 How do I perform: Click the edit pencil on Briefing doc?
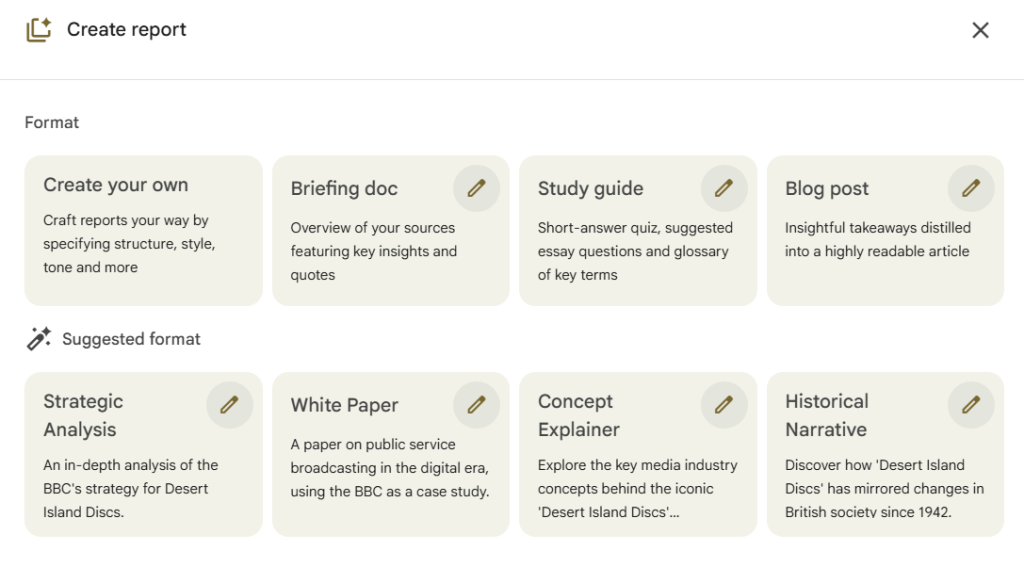pos(476,188)
